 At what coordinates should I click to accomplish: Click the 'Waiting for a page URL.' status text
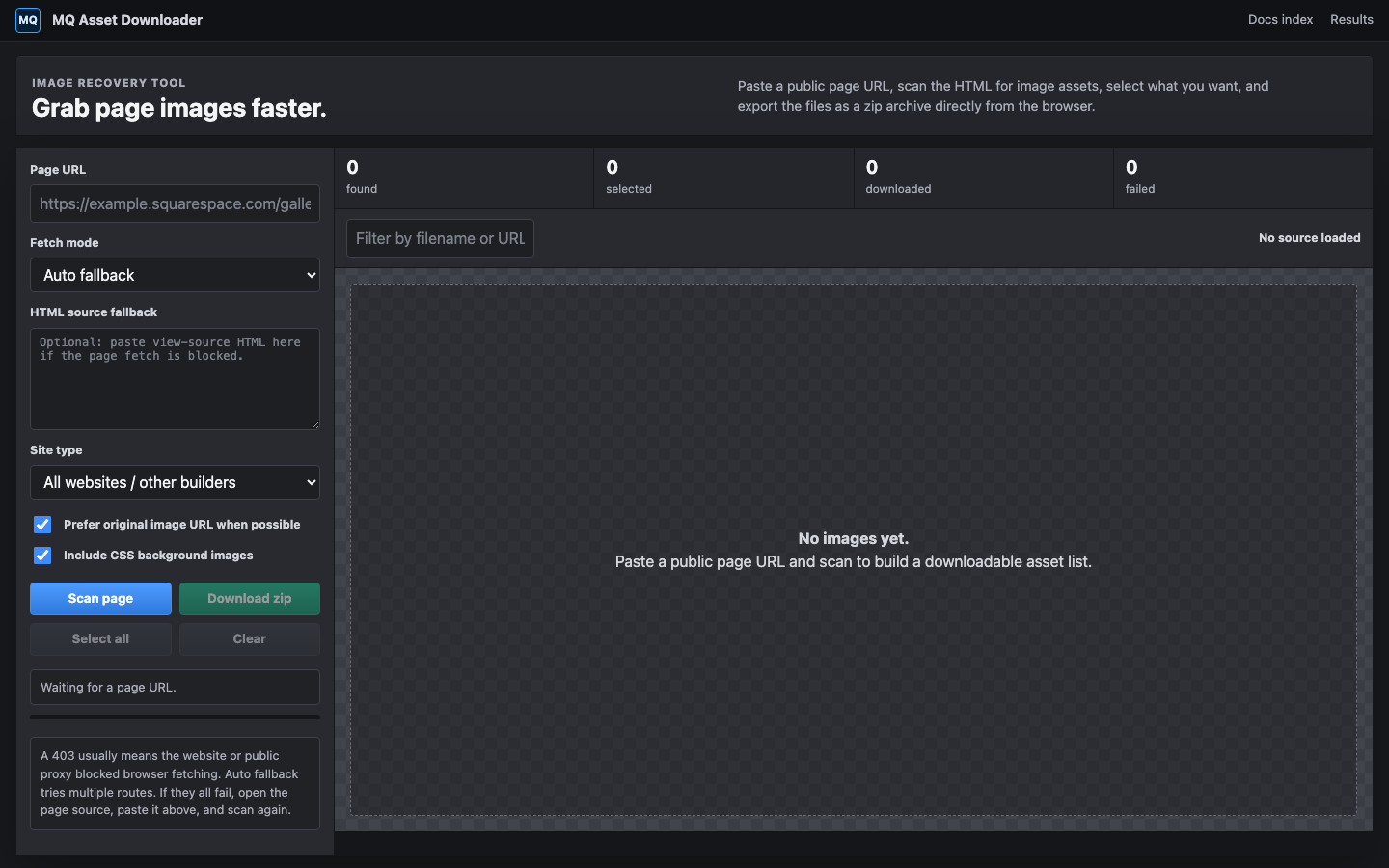[108, 688]
